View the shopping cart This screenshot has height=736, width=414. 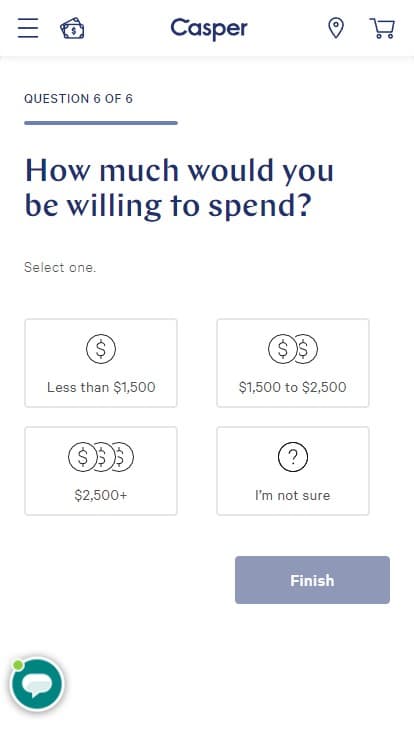coord(382,28)
